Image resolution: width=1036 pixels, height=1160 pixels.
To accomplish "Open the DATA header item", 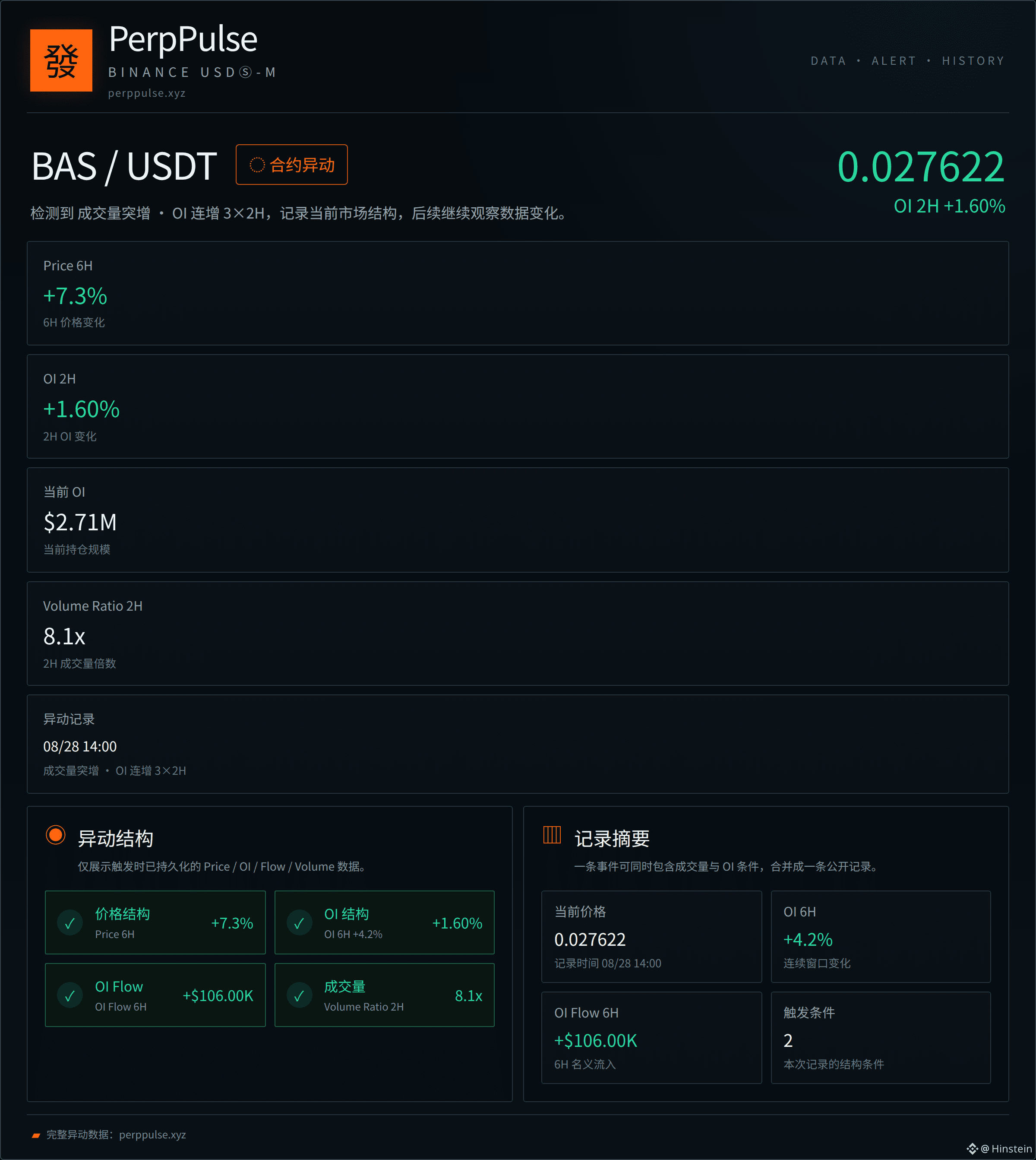I will point(828,61).
